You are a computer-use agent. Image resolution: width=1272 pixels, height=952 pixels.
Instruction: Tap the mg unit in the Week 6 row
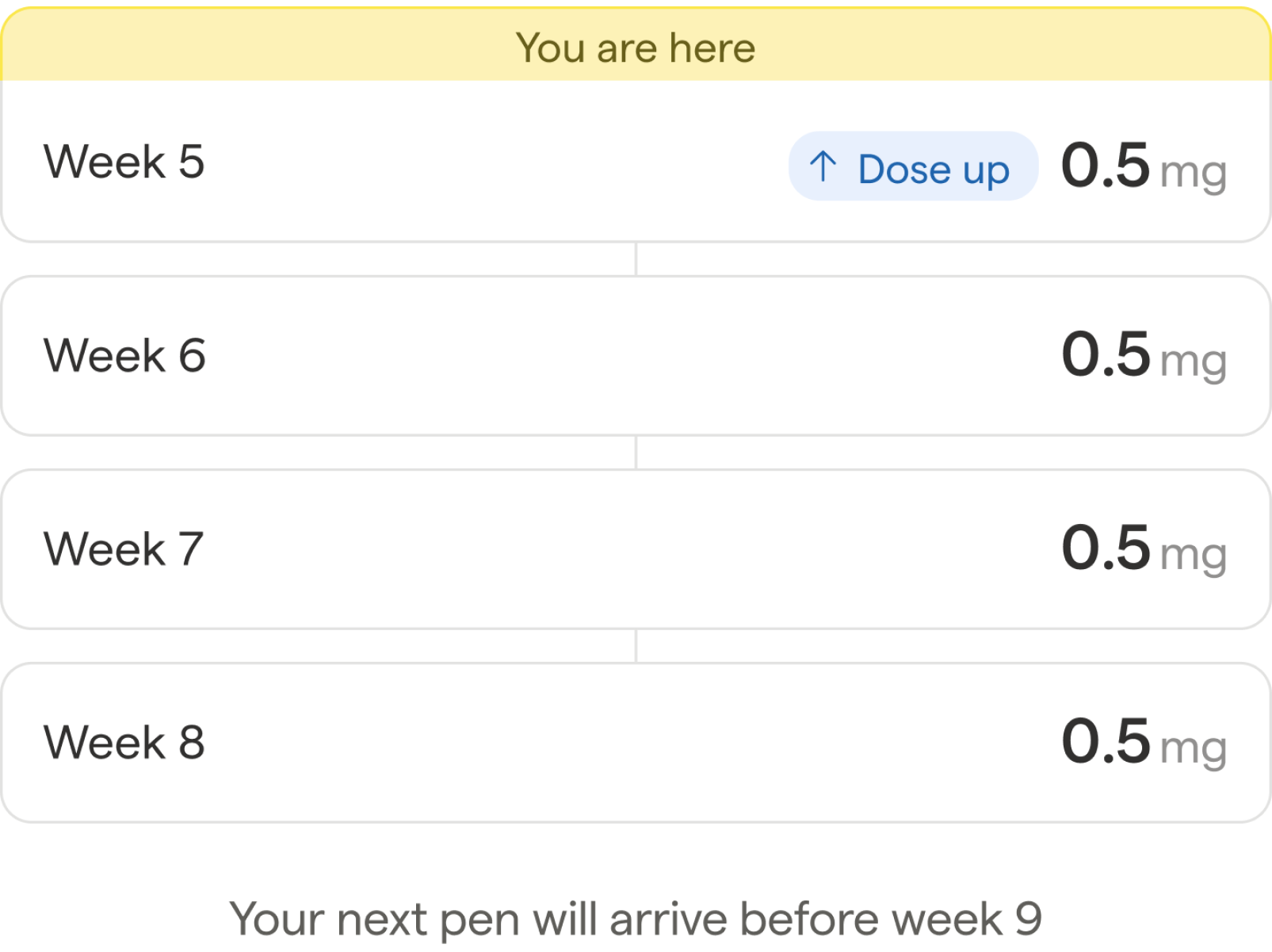coord(1193,362)
